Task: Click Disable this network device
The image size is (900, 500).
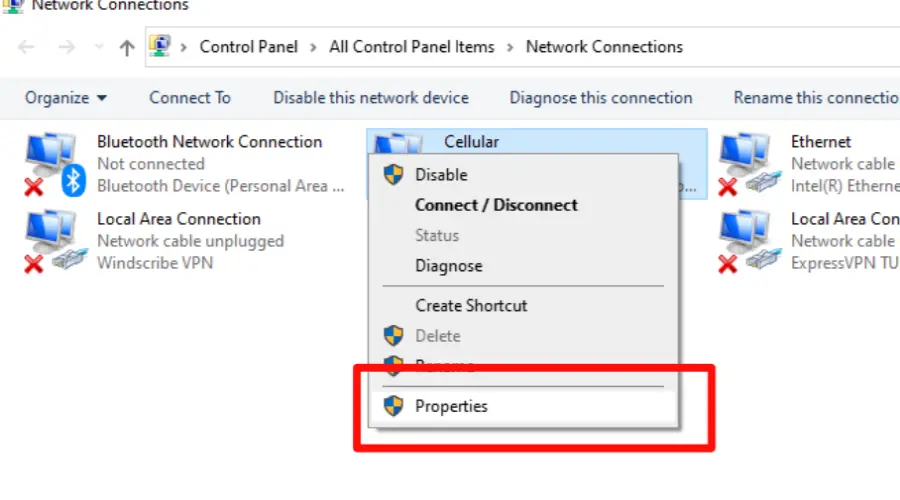Action: [371, 98]
